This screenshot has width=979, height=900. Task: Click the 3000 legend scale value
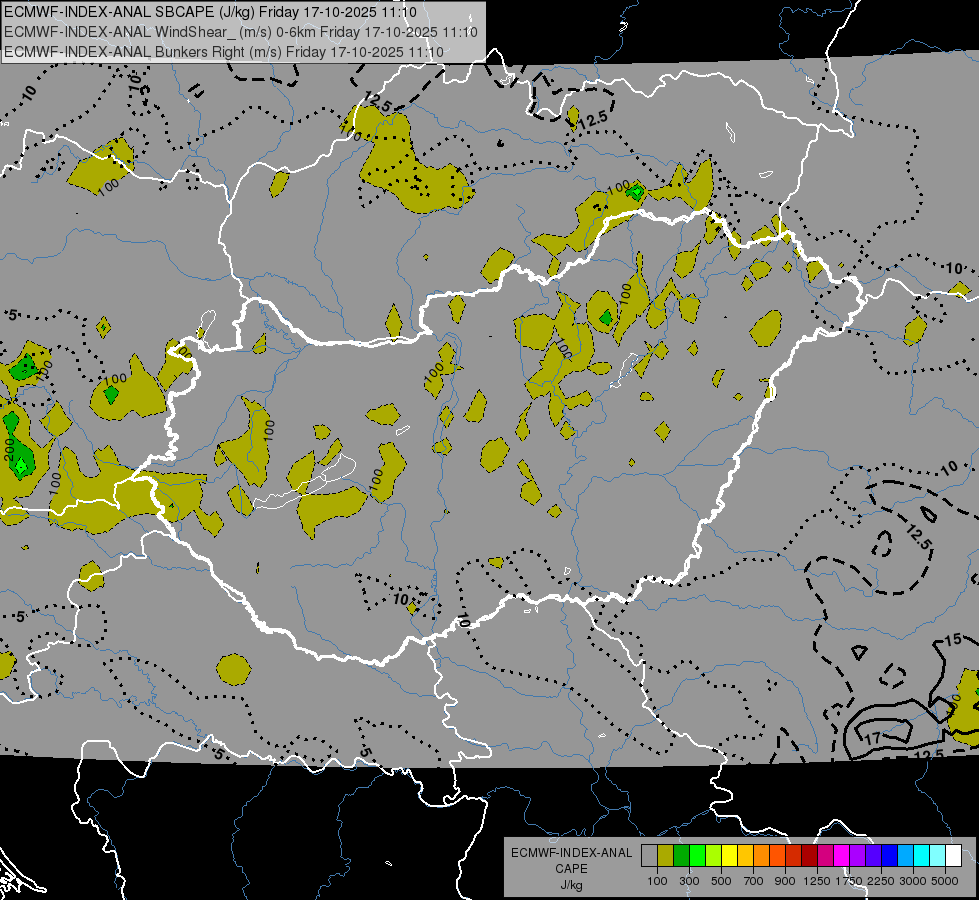(x=913, y=881)
